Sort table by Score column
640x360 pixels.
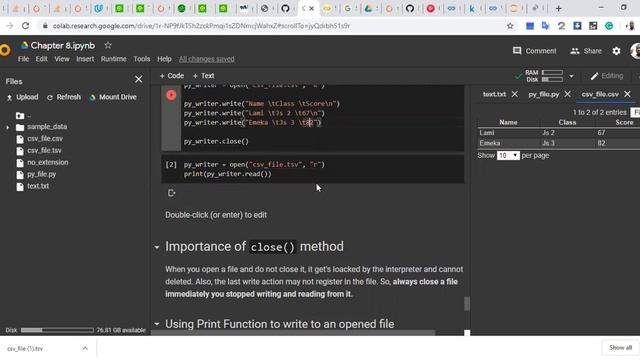[x=624, y=122]
